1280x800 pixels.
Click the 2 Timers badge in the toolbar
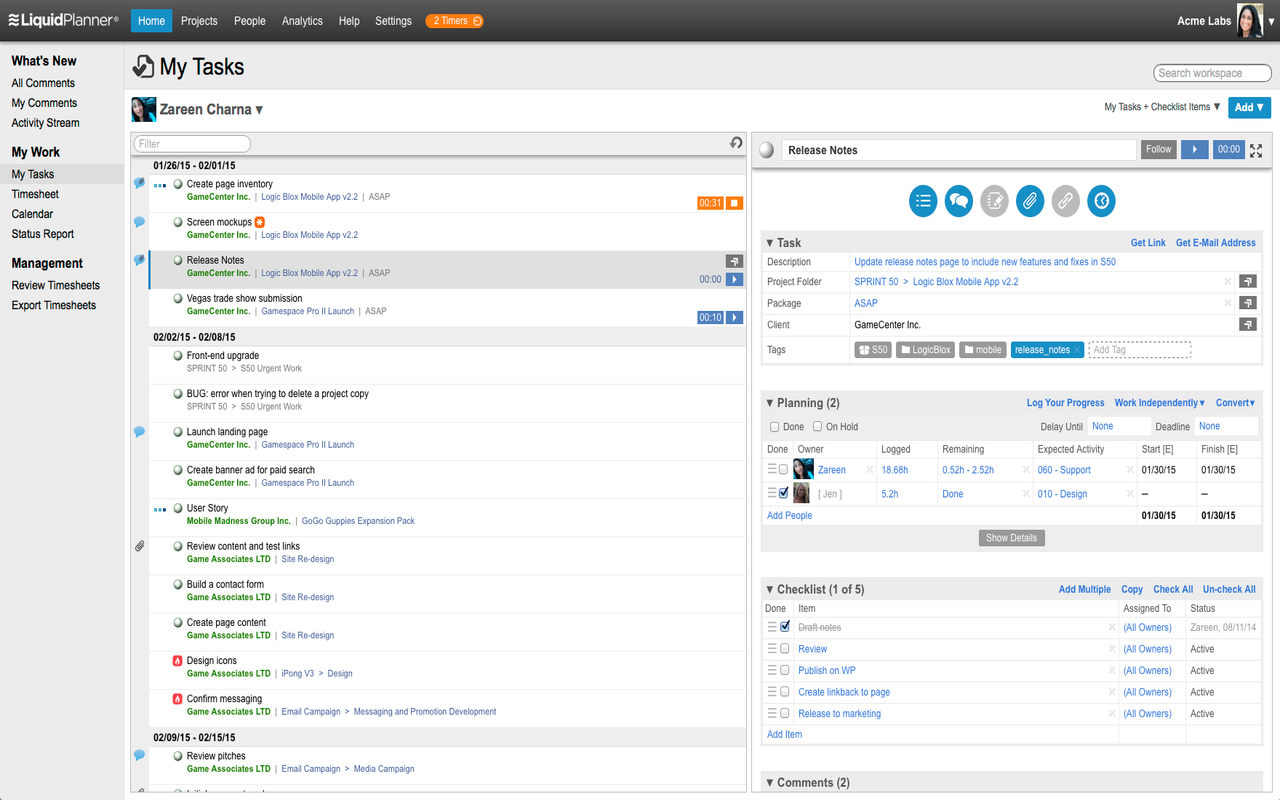455,19
